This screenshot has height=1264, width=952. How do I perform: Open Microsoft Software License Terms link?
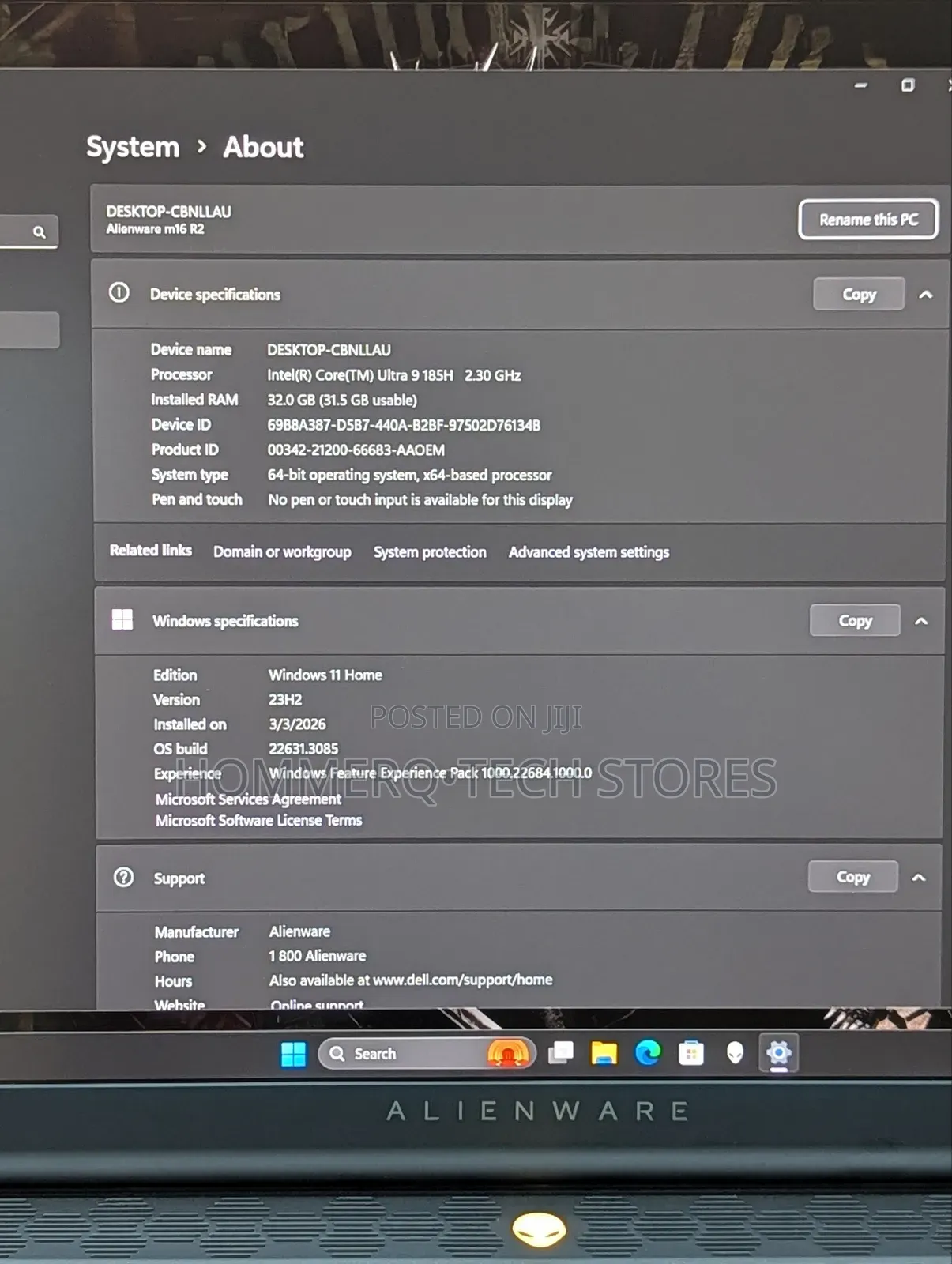coord(258,821)
